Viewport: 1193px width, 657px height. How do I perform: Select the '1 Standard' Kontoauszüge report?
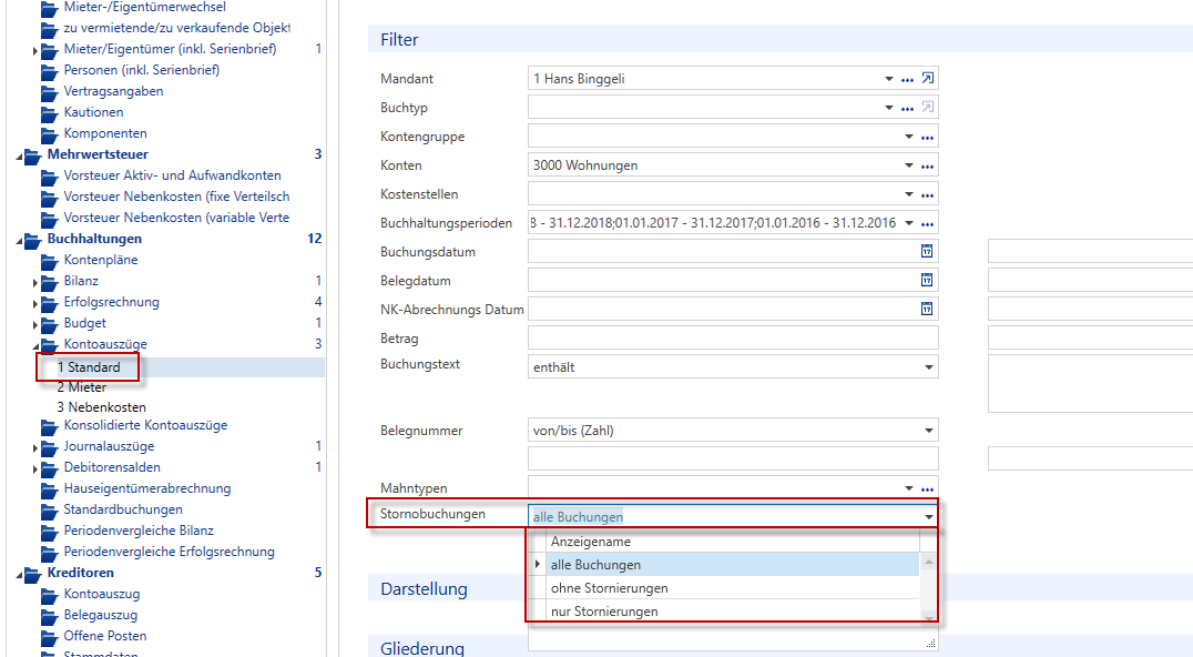(88, 367)
